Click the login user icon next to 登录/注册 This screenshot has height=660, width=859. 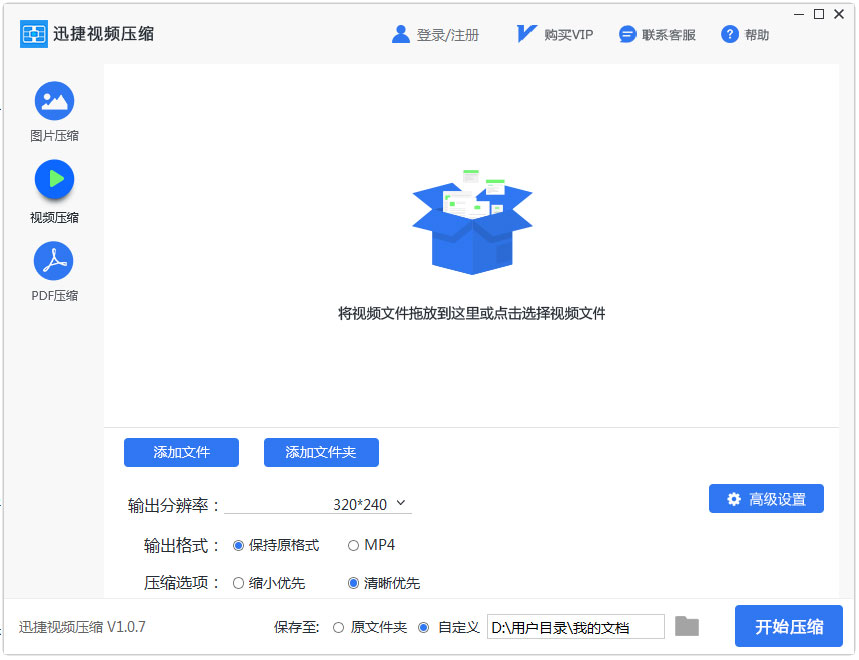point(401,33)
